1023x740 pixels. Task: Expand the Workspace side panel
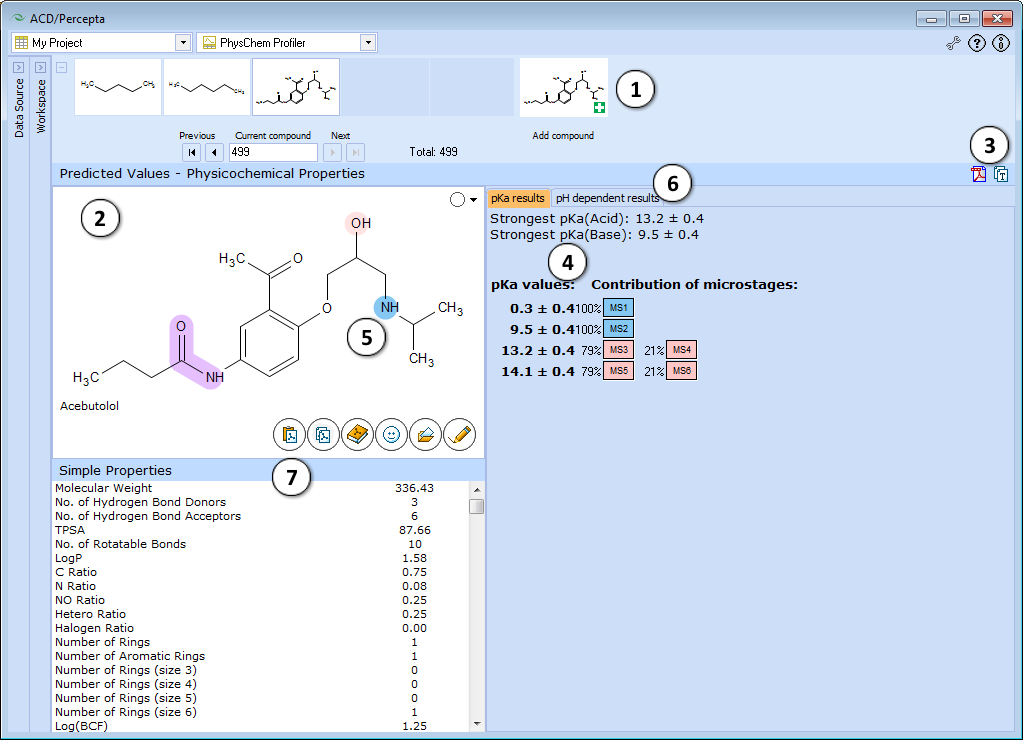(40, 67)
